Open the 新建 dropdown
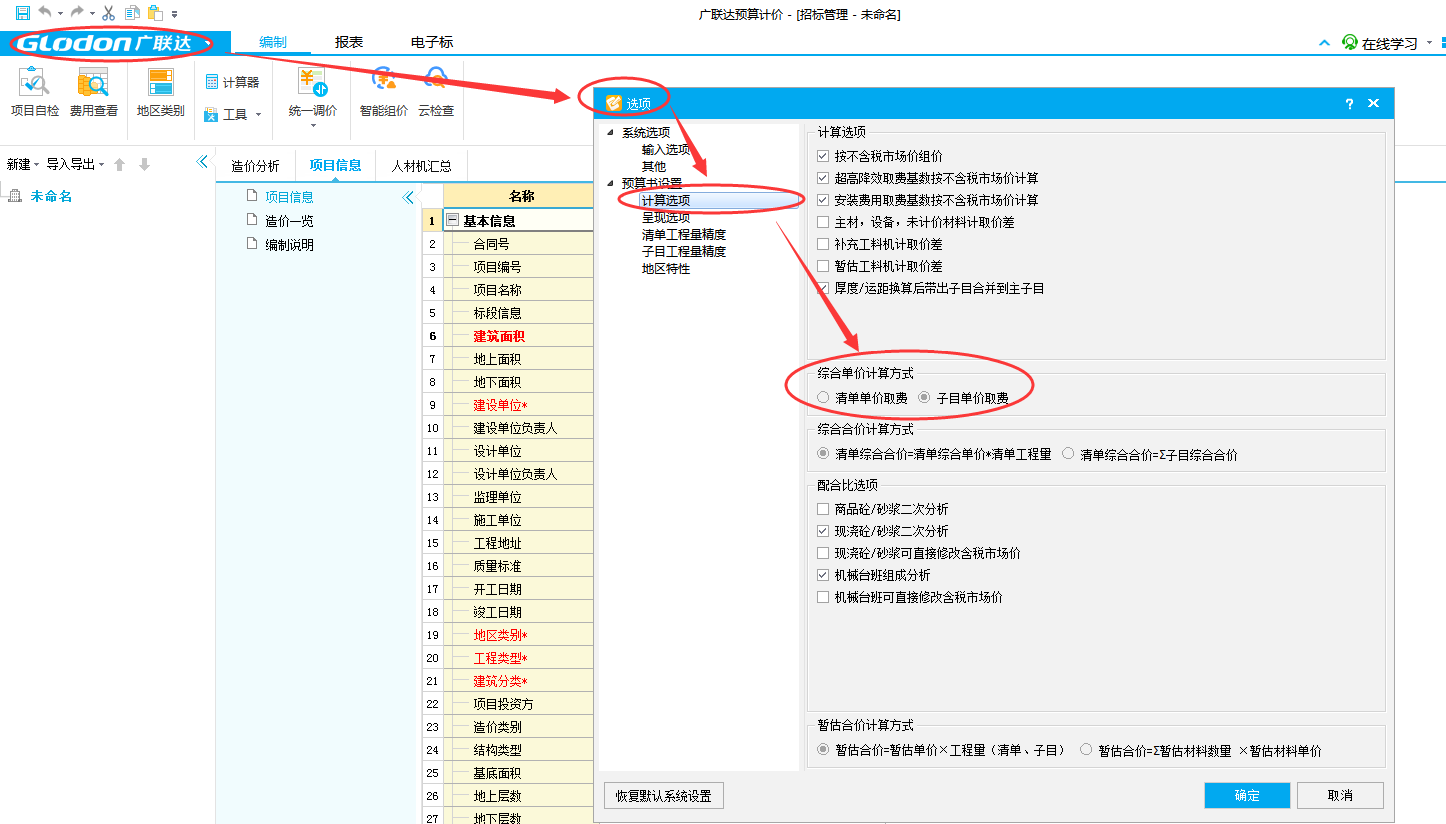 [23, 164]
